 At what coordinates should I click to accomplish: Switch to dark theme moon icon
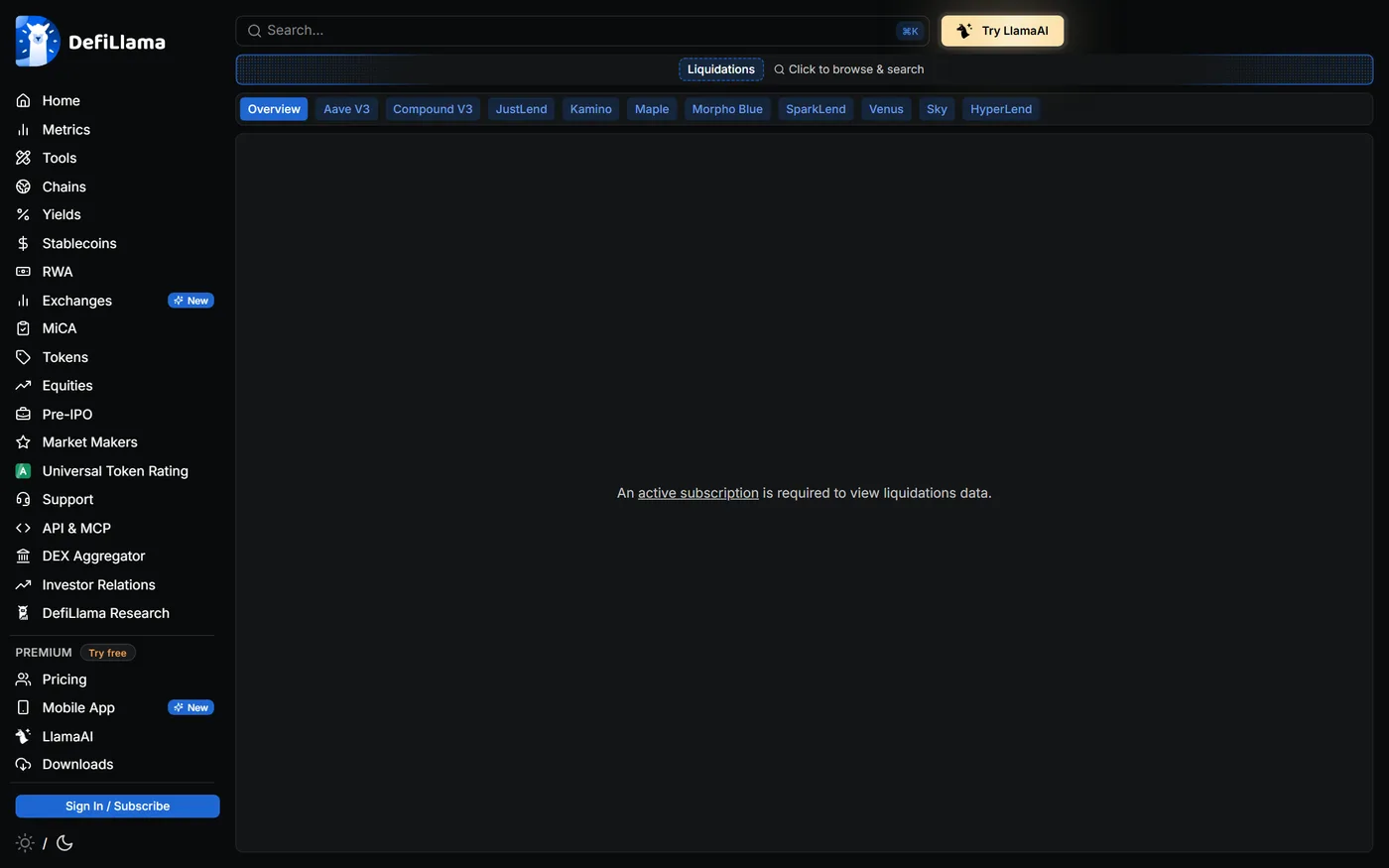click(64, 843)
